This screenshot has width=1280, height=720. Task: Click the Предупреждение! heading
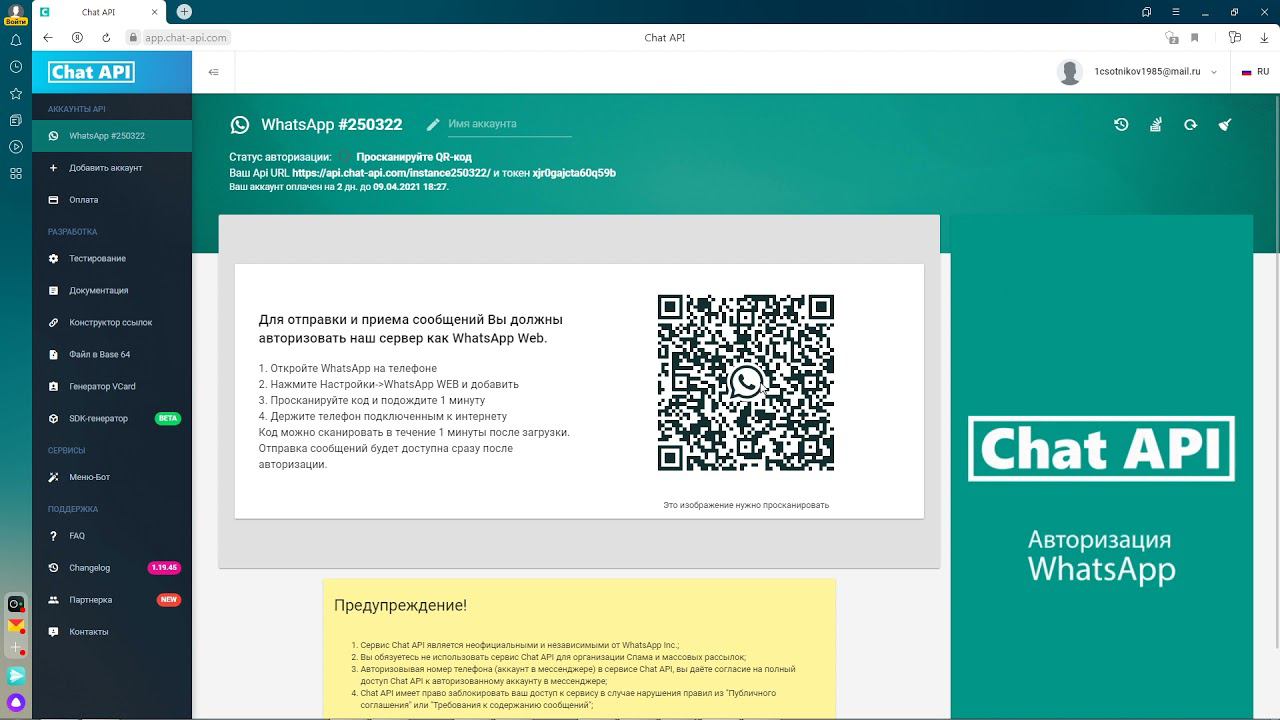(x=400, y=605)
